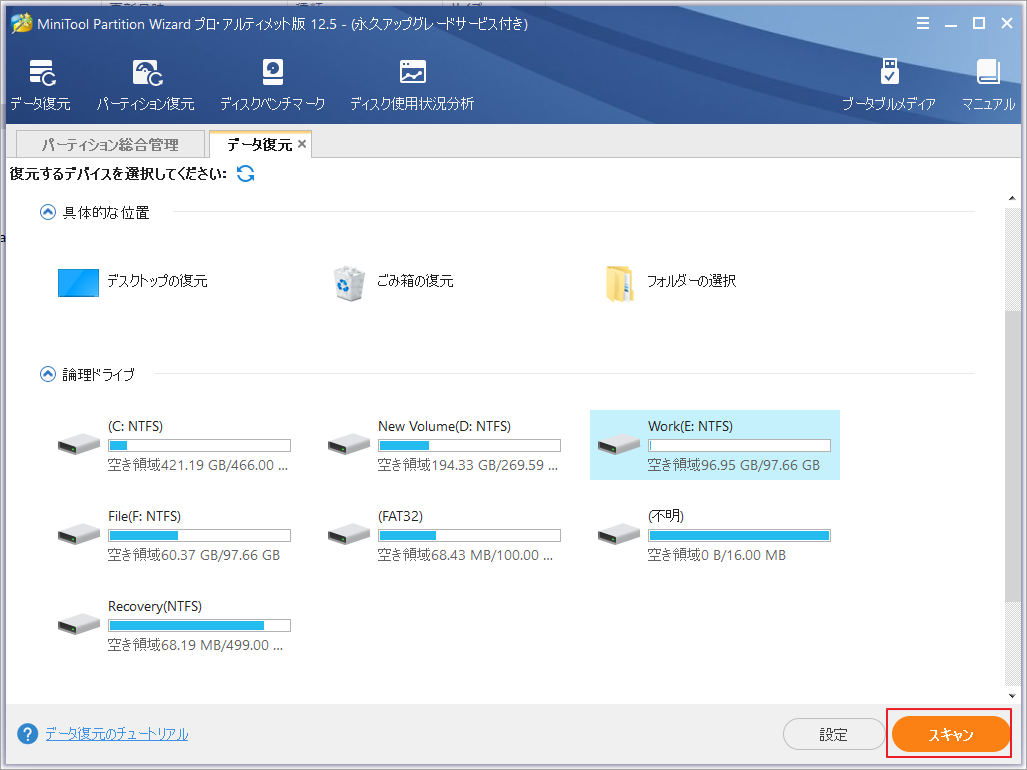
Task: Collapse the 論理ドライブ section
Action: coord(47,373)
